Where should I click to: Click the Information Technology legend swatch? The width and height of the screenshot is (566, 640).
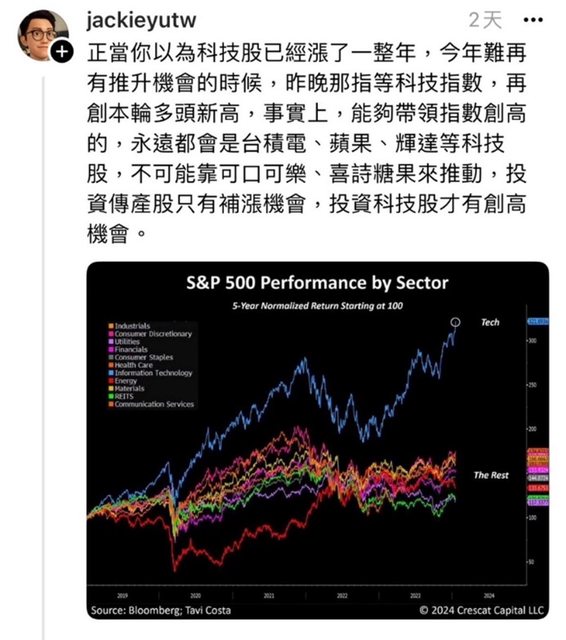click(x=111, y=373)
